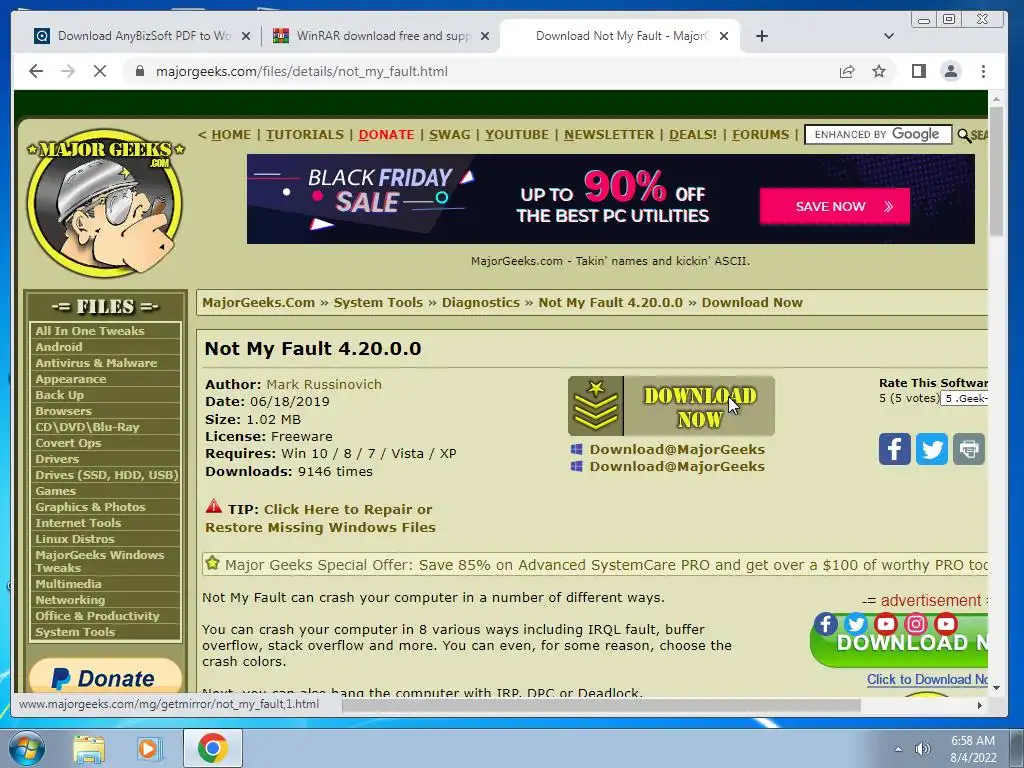Open the Networking category

click(x=70, y=600)
